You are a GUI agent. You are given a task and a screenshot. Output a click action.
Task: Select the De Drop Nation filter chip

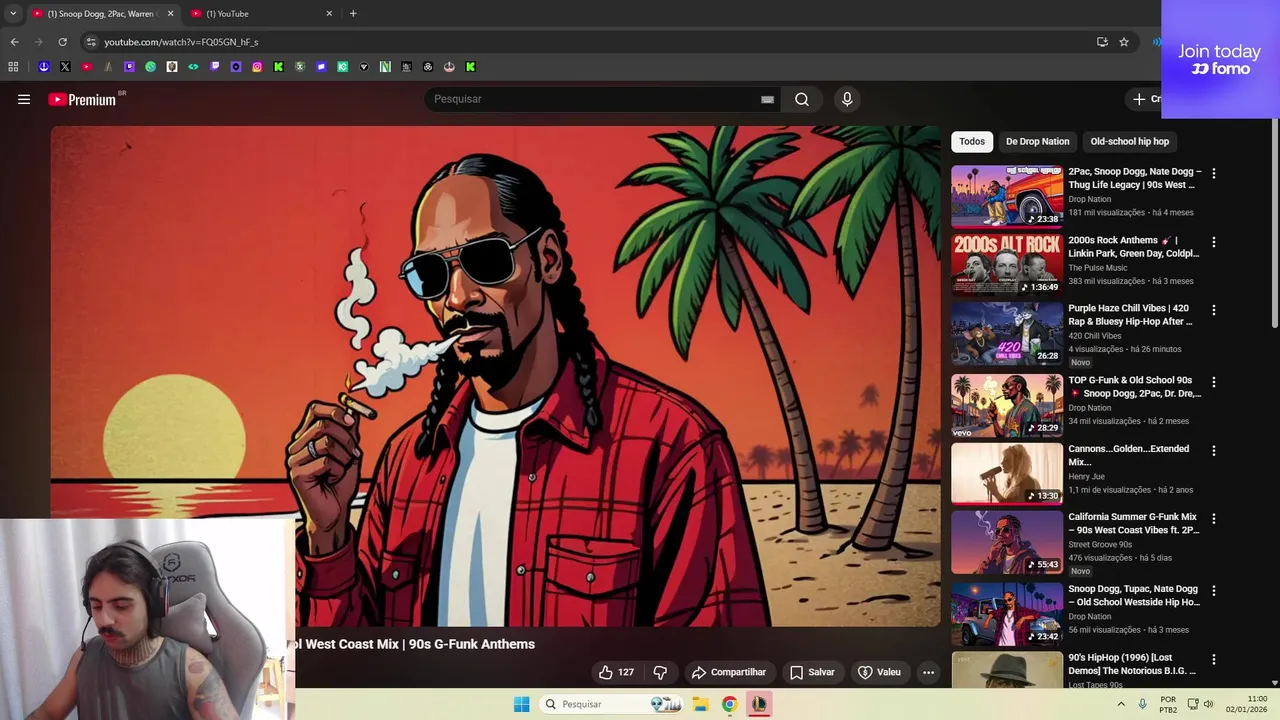coord(1037,141)
